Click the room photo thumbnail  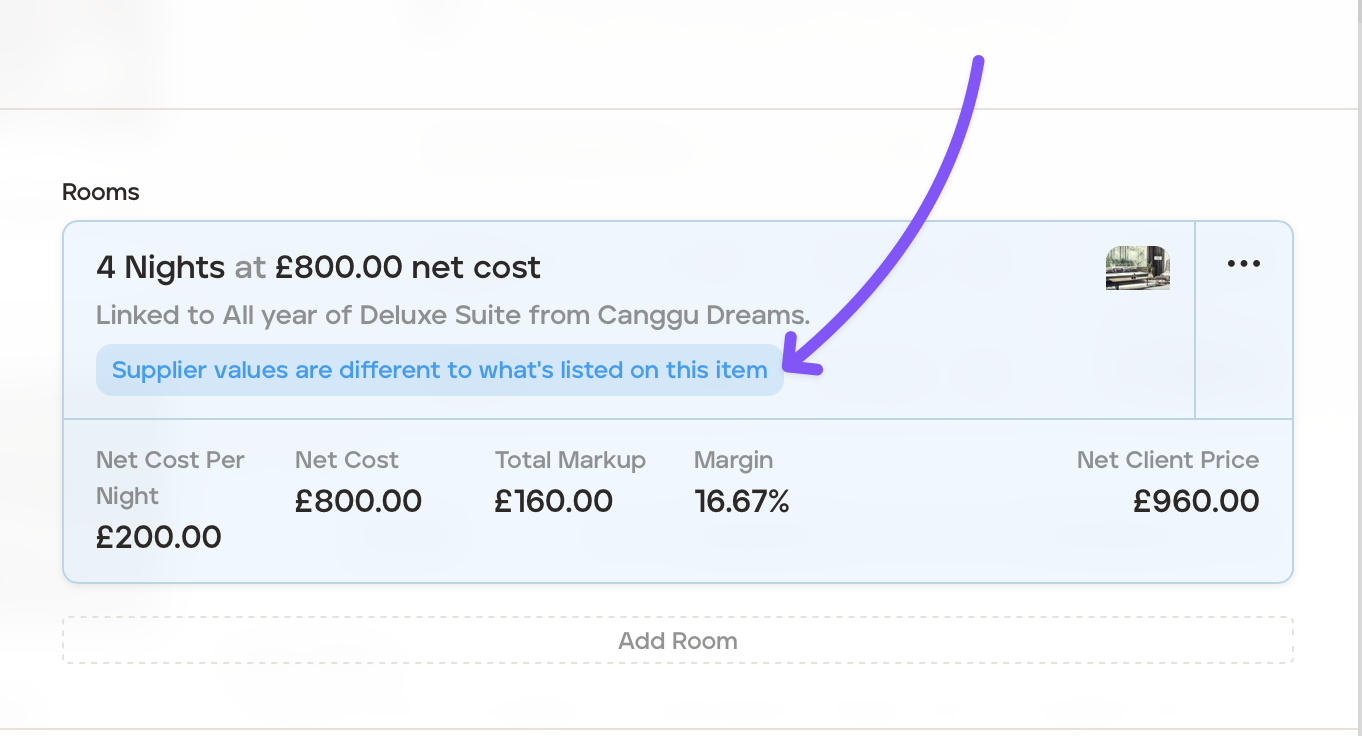click(1137, 268)
